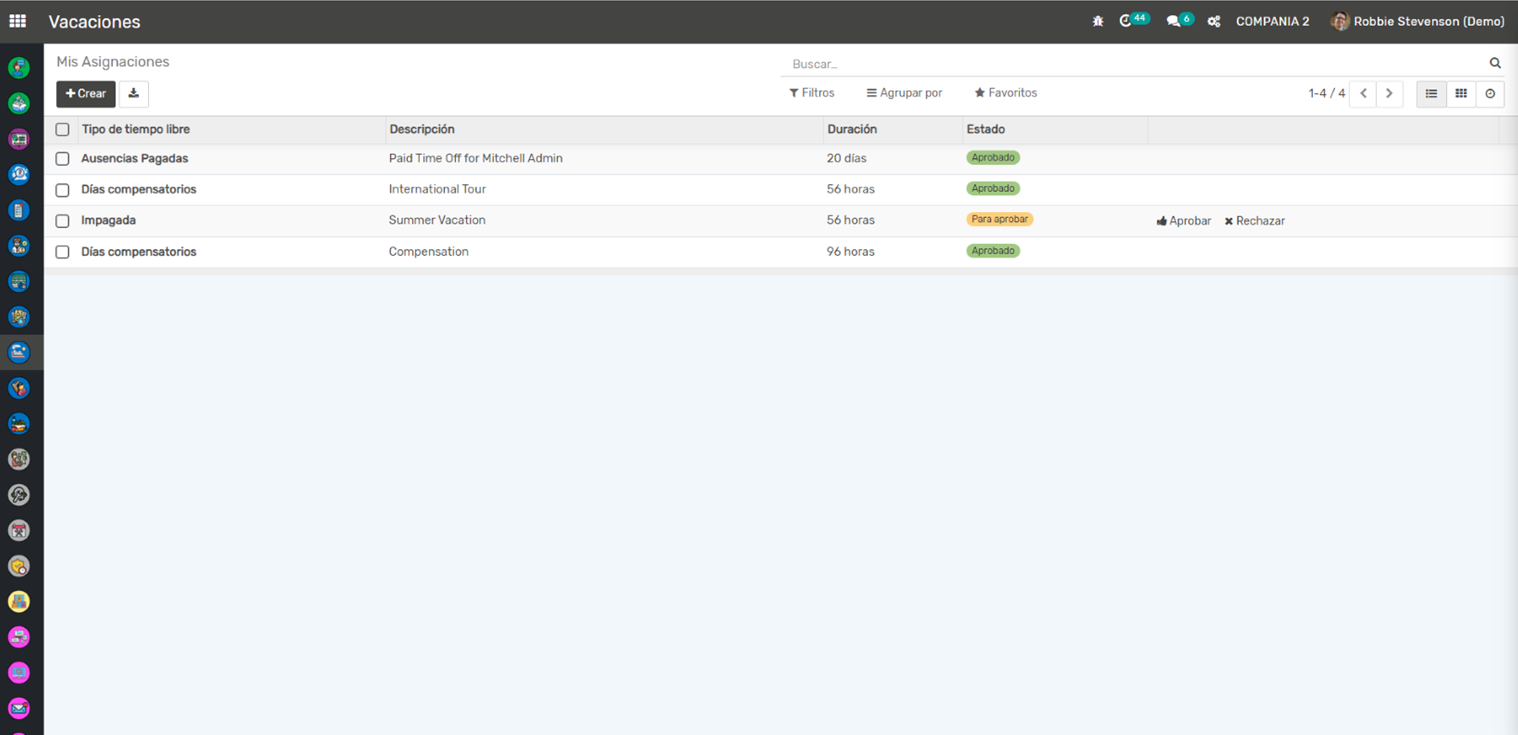Switch to kanban grid view
Viewport: 1518px width, 735px height.
(x=1461, y=94)
